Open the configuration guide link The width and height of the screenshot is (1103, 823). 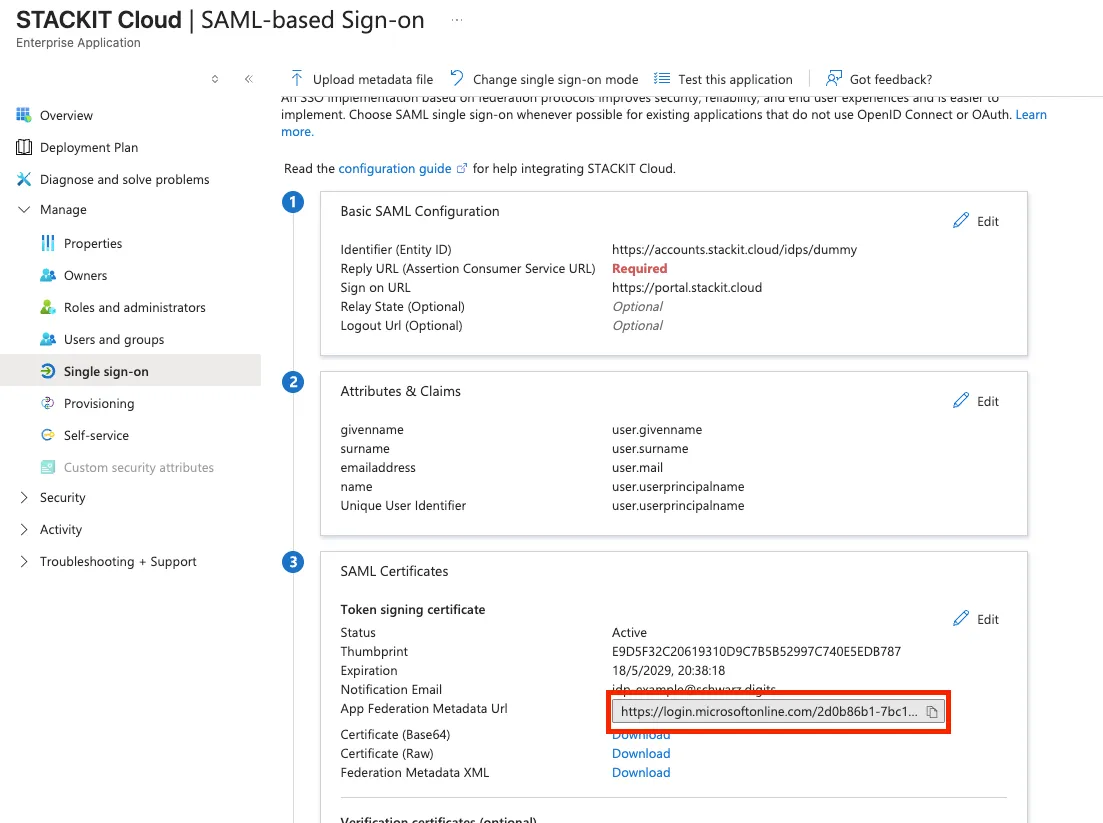pyautogui.click(x=395, y=169)
